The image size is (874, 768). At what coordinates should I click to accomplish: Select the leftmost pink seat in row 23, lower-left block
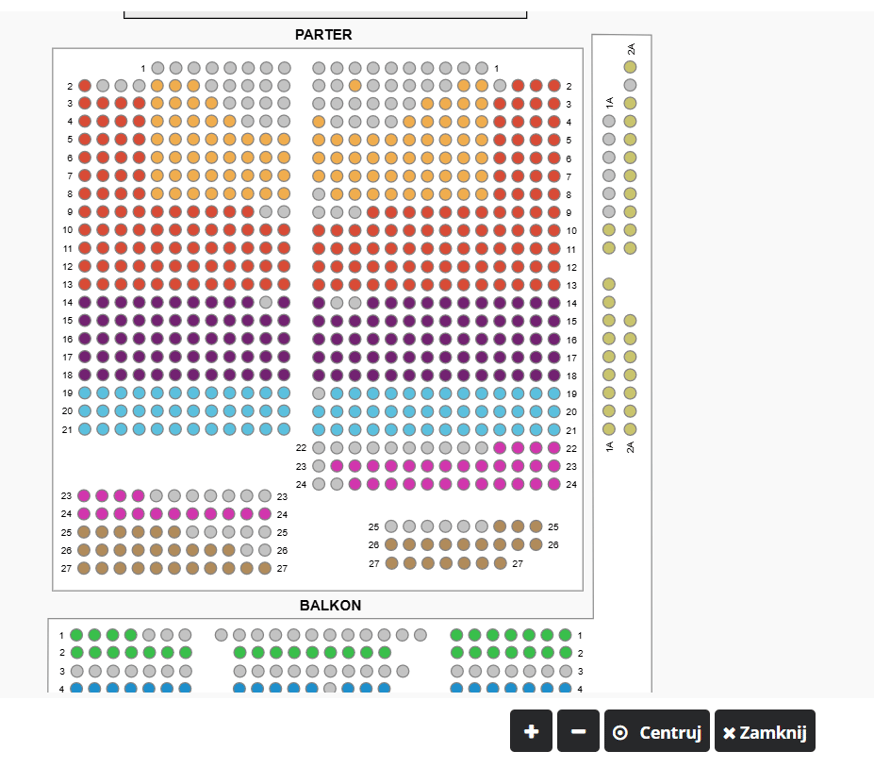tap(85, 496)
